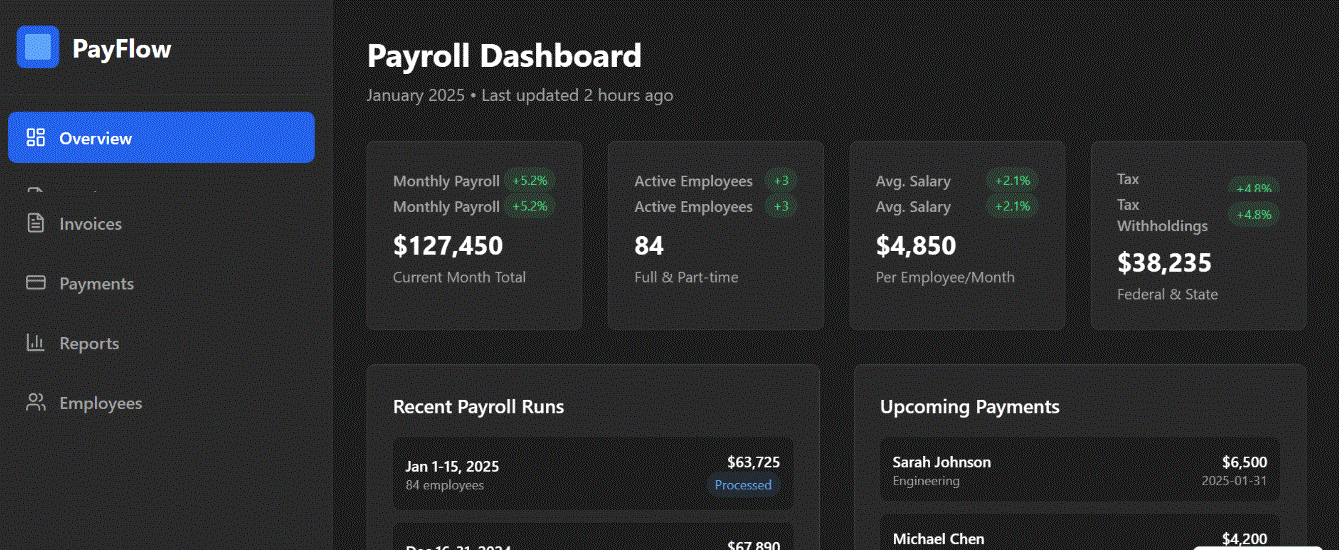Click 'Current Month Total' caption
The width and height of the screenshot is (1339, 550).
click(459, 277)
